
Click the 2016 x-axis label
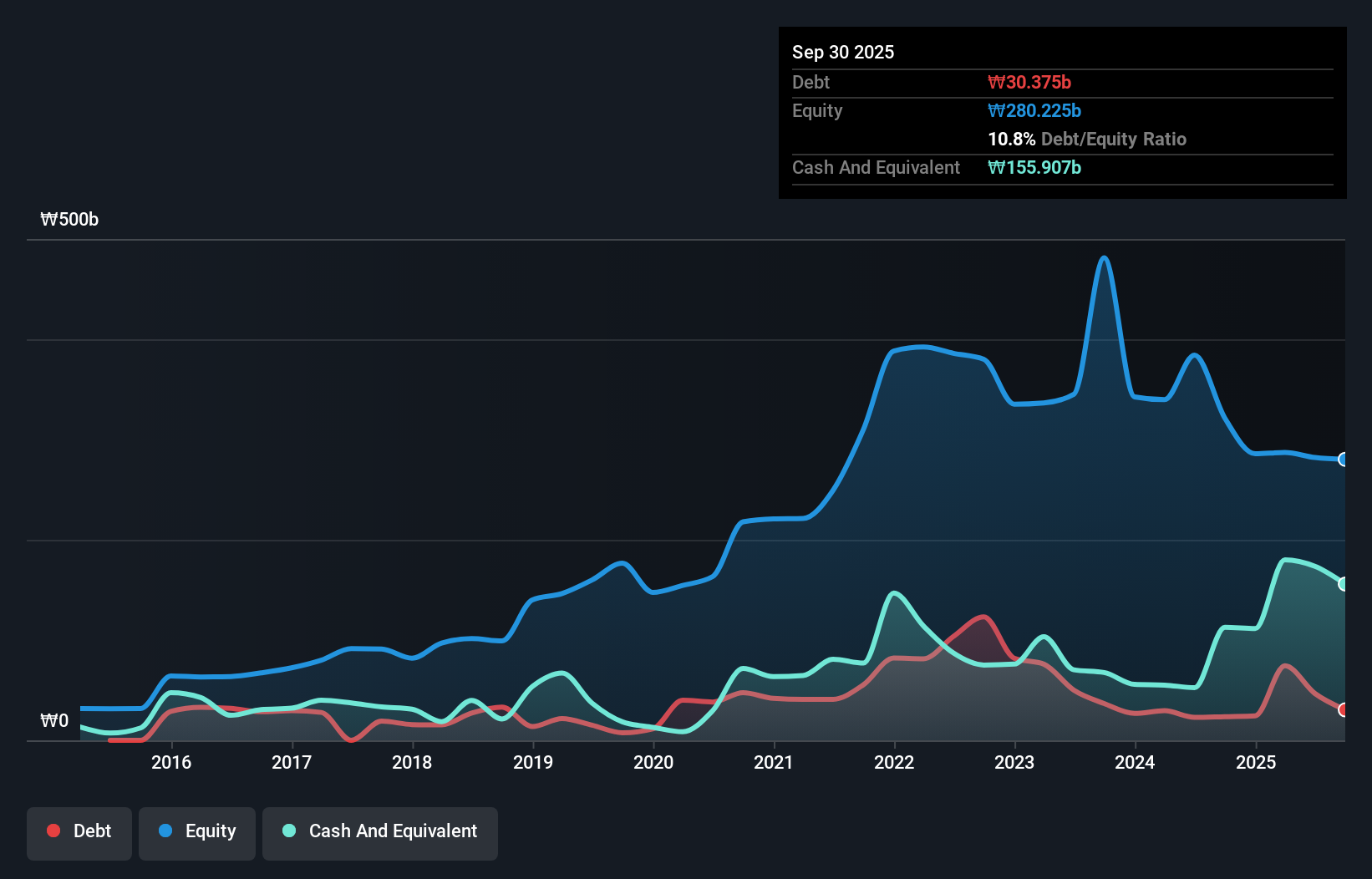click(x=171, y=762)
